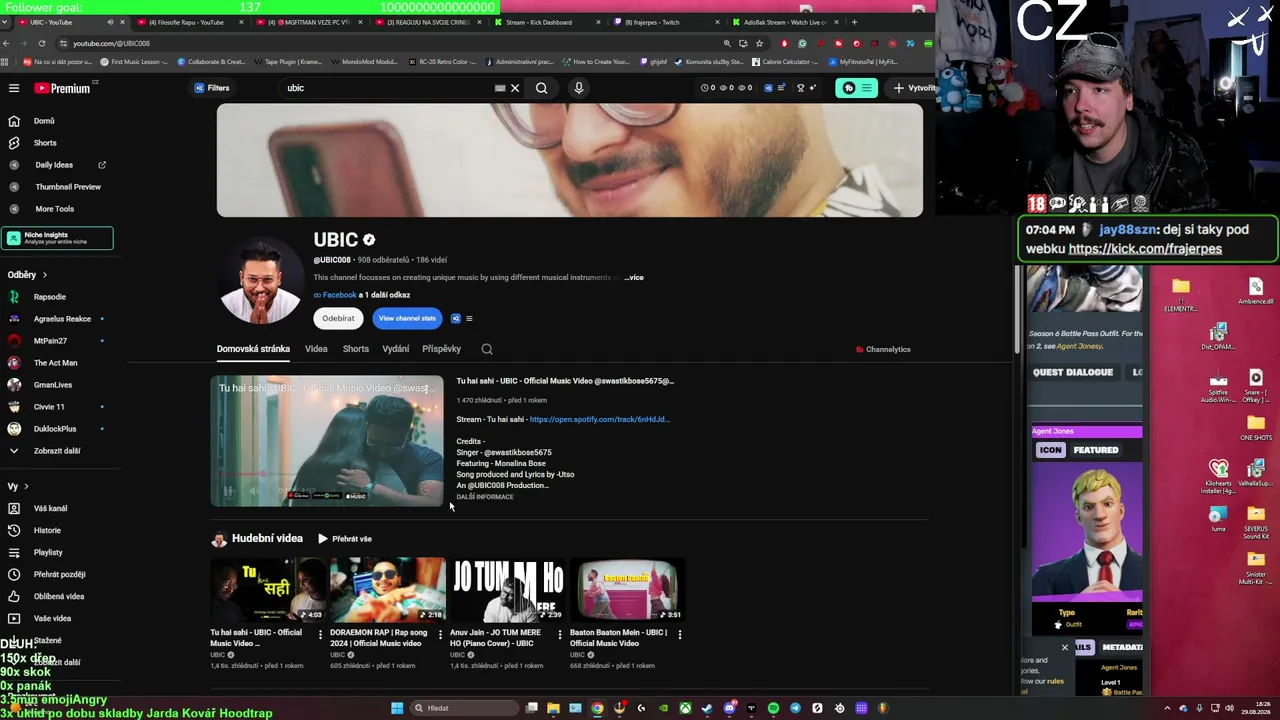The image size is (1280, 720).
Task: Open Spotify from the taskbar
Action: pyautogui.click(x=773, y=708)
